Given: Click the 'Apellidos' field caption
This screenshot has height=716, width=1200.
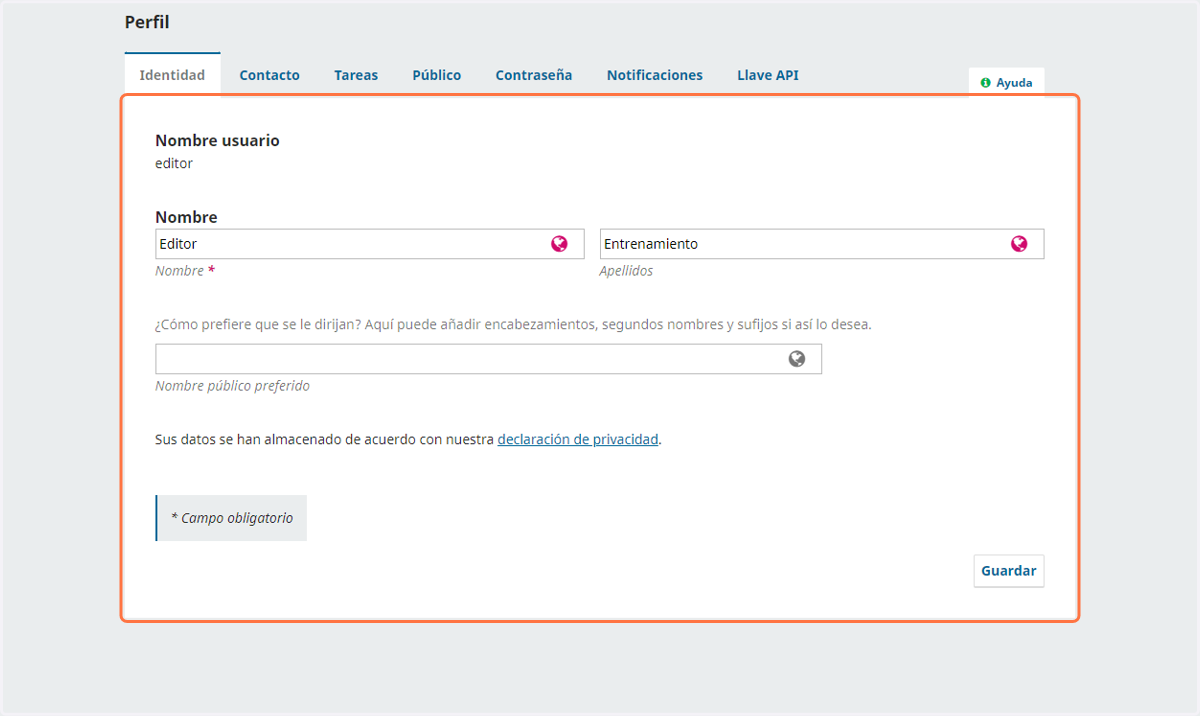Looking at the screenshot, I should pyautogui.click(x=626, y=271).
